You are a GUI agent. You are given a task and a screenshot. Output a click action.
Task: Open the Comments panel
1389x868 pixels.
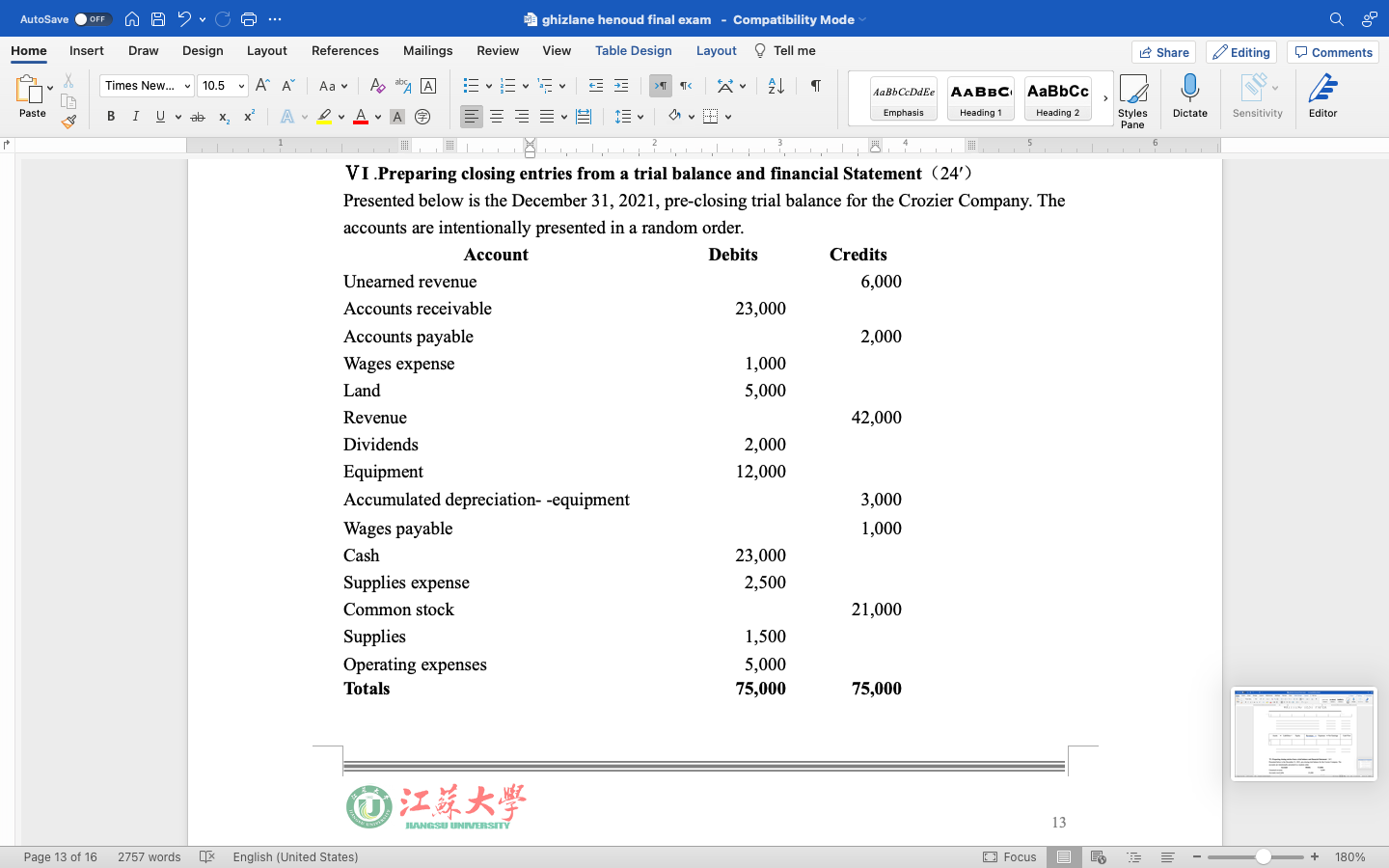[1332, 52]
